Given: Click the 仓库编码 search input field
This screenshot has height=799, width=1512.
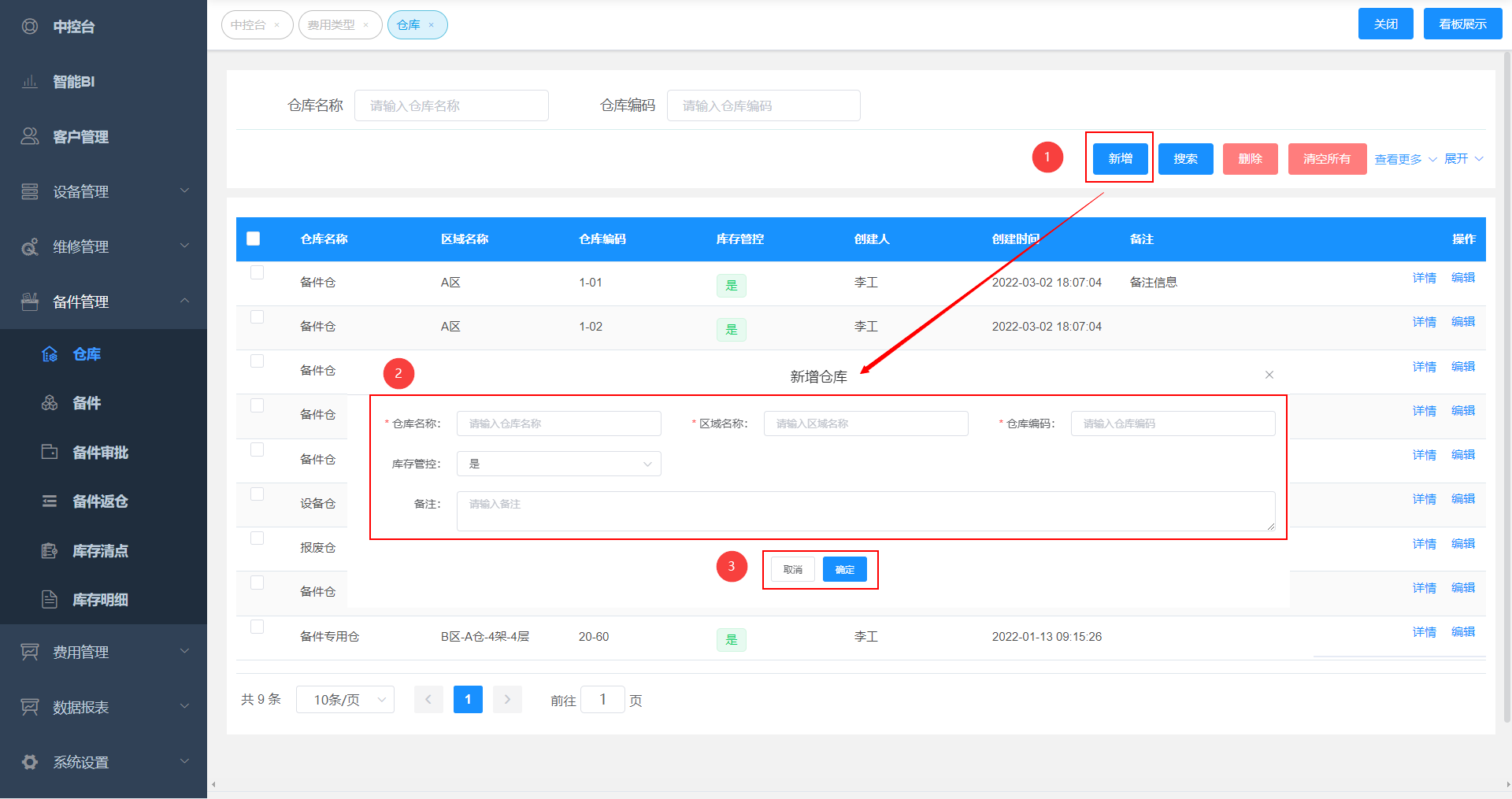Looking at the screenshot, I should [763, 105].
